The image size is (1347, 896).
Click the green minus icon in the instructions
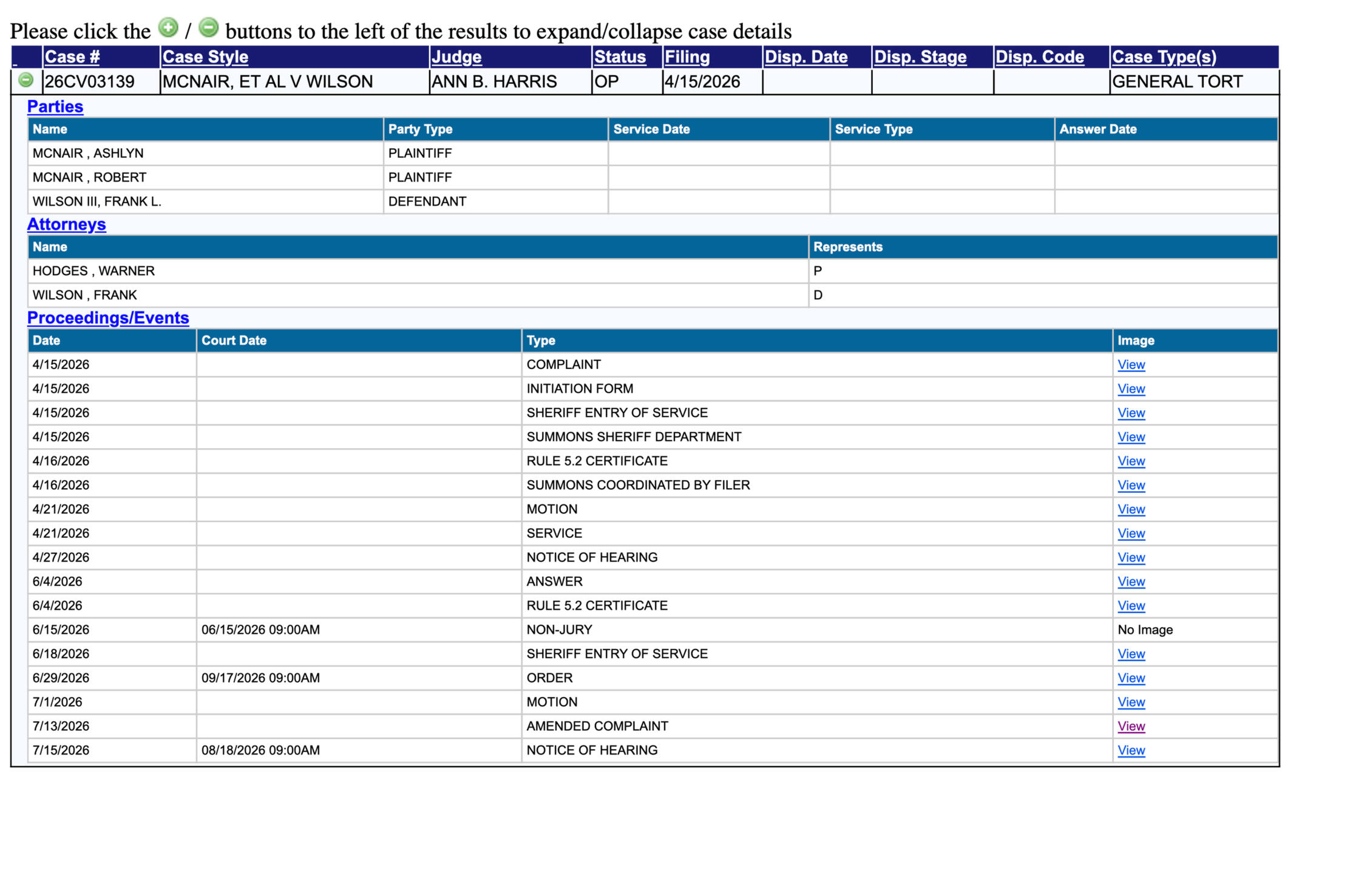[208, 27]
